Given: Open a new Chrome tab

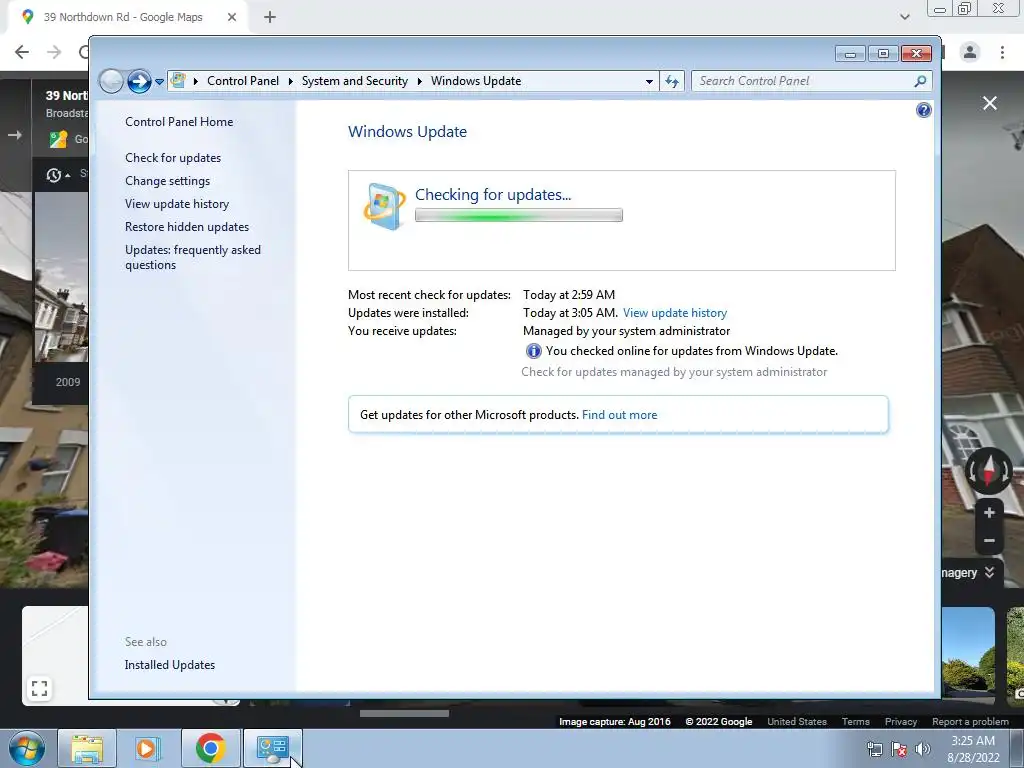Looking at the screenshot, I should 270,17.
